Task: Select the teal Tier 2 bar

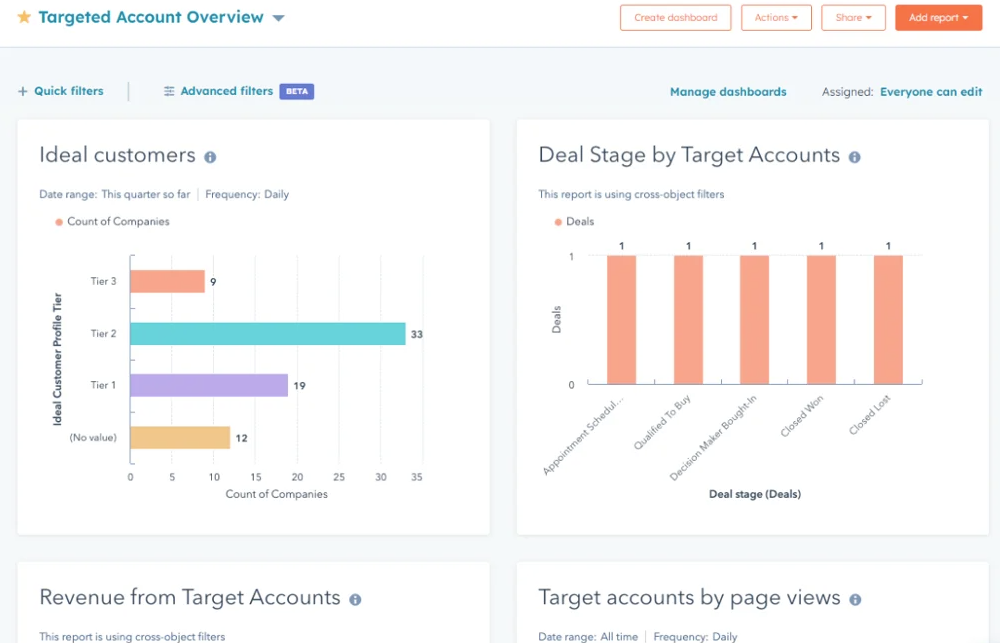Action: [x=267, y=334]
